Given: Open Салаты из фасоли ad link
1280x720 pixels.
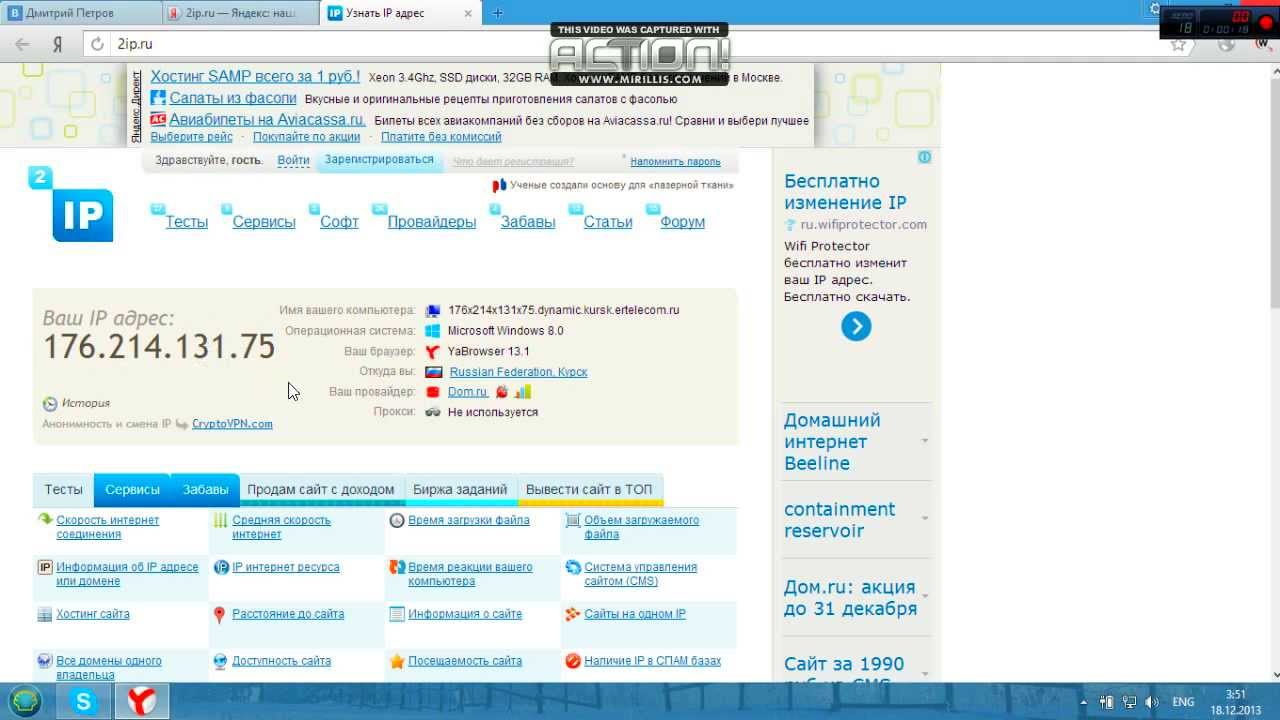Looking at the screenshot, I should click(x=233, y=98).
